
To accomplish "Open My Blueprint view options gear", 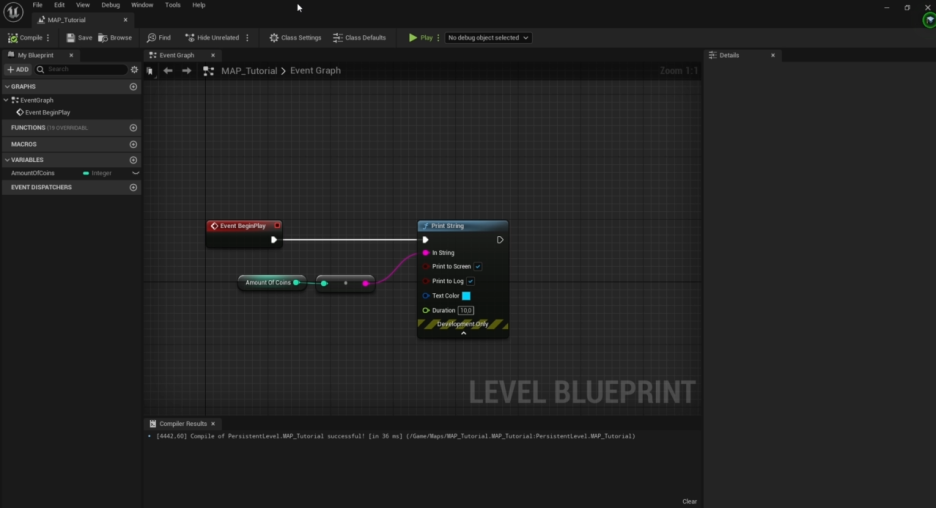I will pos(134,69).
